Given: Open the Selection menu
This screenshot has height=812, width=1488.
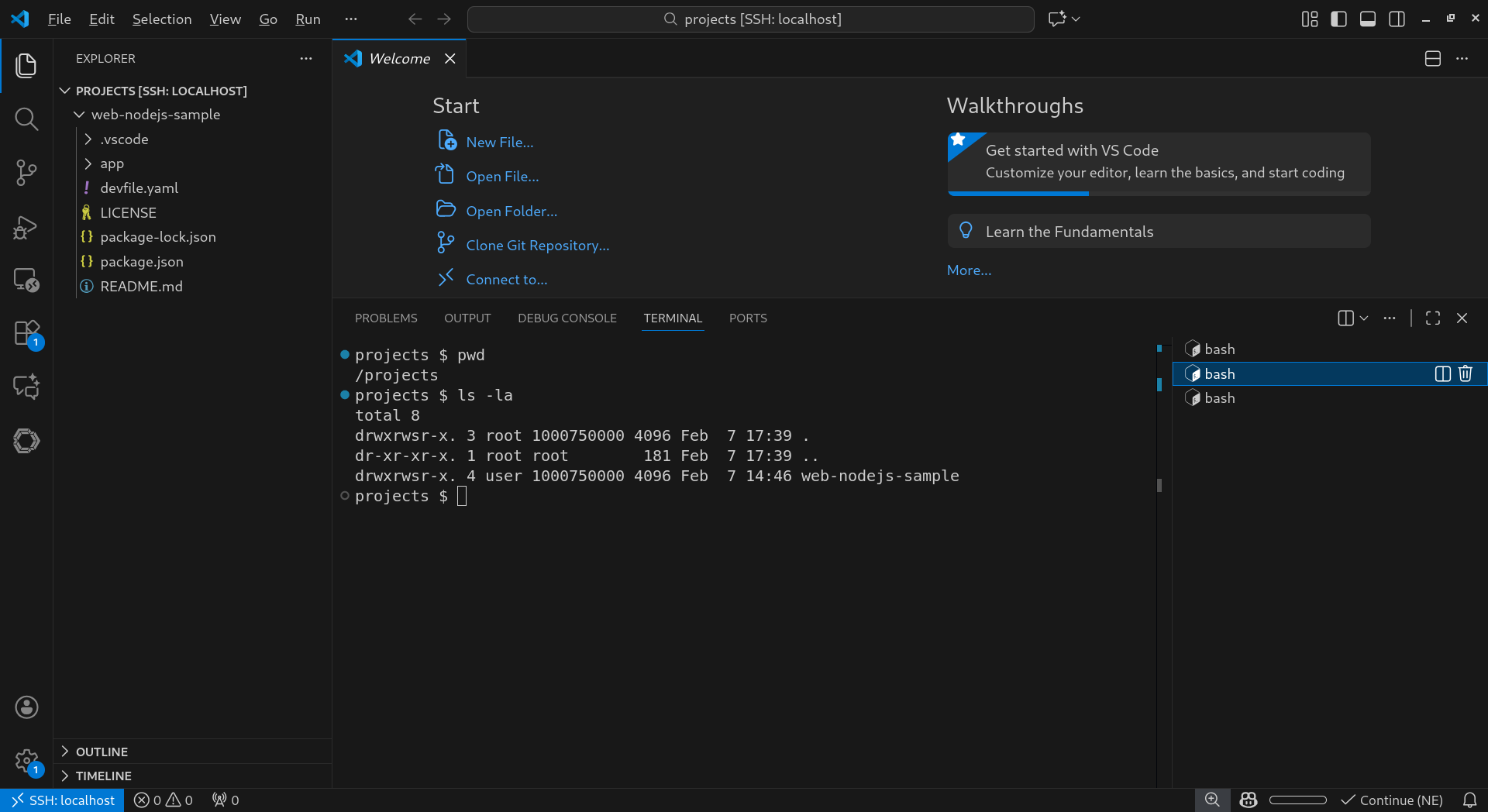Looking at the screenshot, I should (x=161, y=19).
